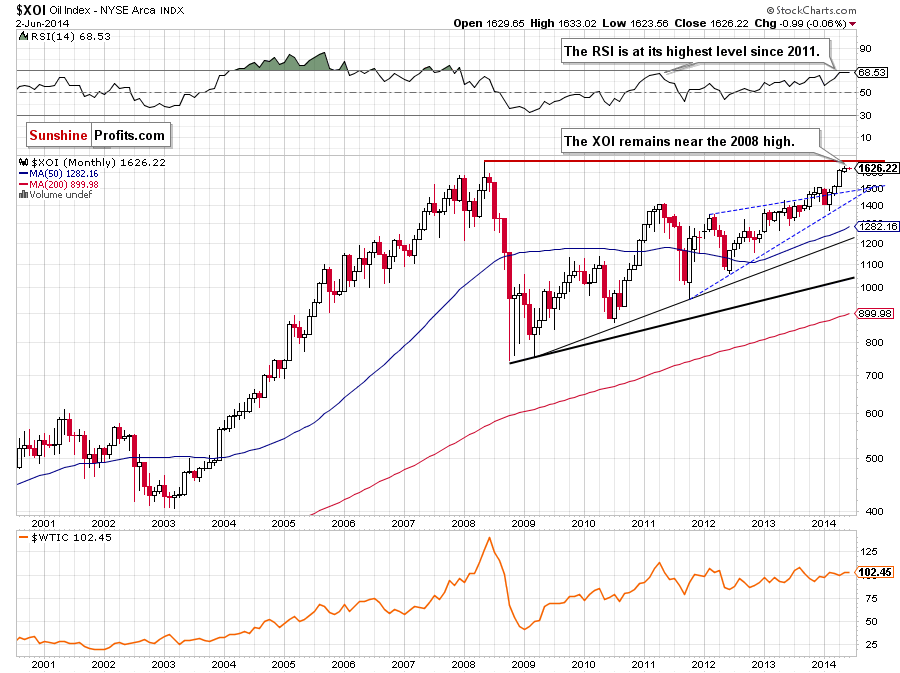The width and height of the screenshot is (900, 673).
Task: Click the MA(200) 899.98 legend text
Action: [x=64, y=184]
